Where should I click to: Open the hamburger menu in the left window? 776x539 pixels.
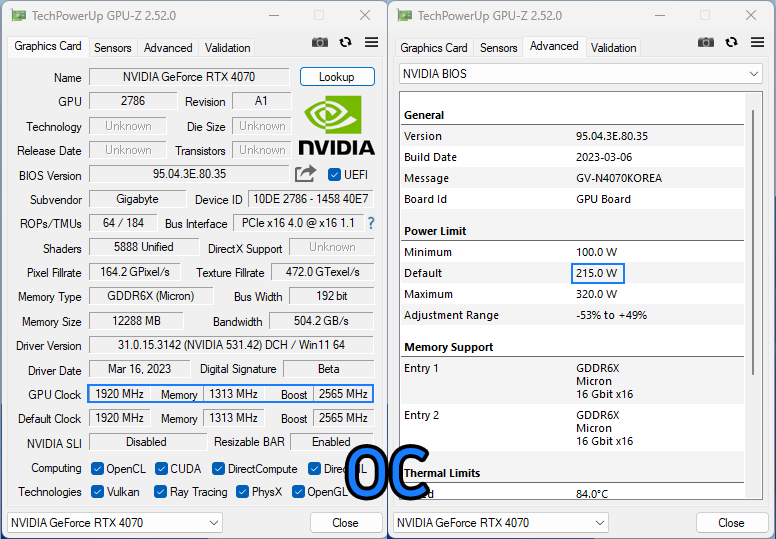point(371,43)
